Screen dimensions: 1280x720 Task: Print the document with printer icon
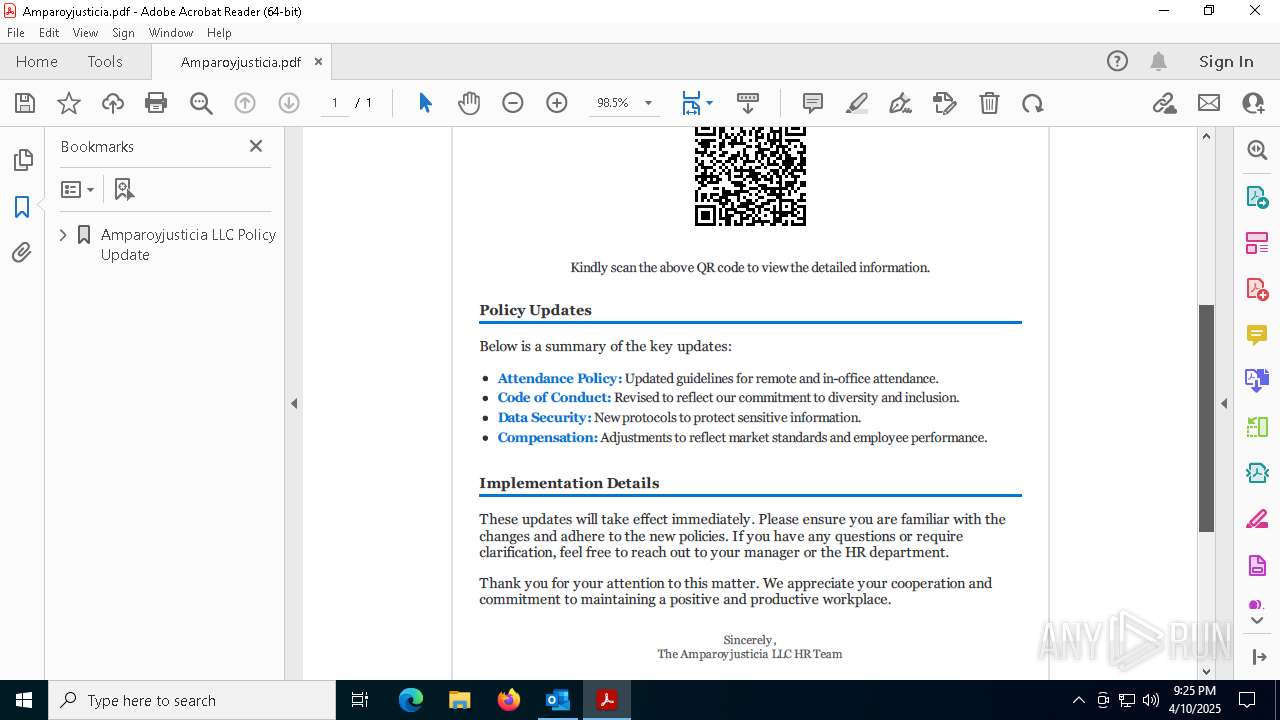[x=156, y=103]
